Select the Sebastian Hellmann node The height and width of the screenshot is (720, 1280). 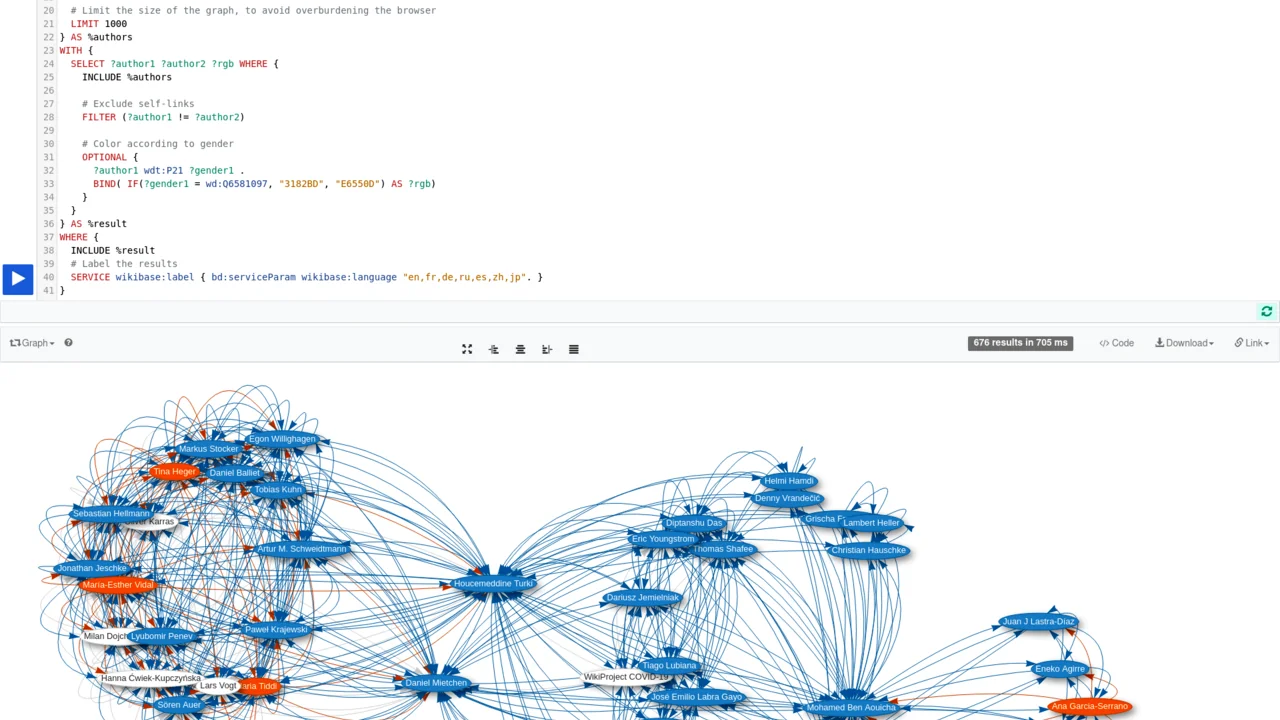[x=111, y=514]
